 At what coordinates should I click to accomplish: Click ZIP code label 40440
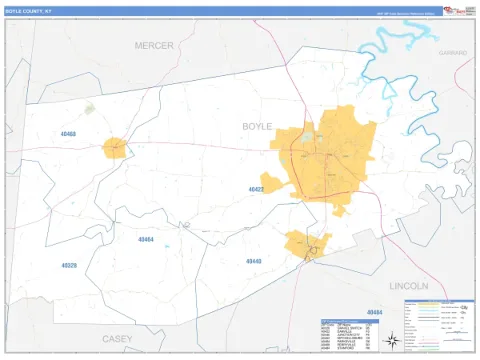[254, 261]
